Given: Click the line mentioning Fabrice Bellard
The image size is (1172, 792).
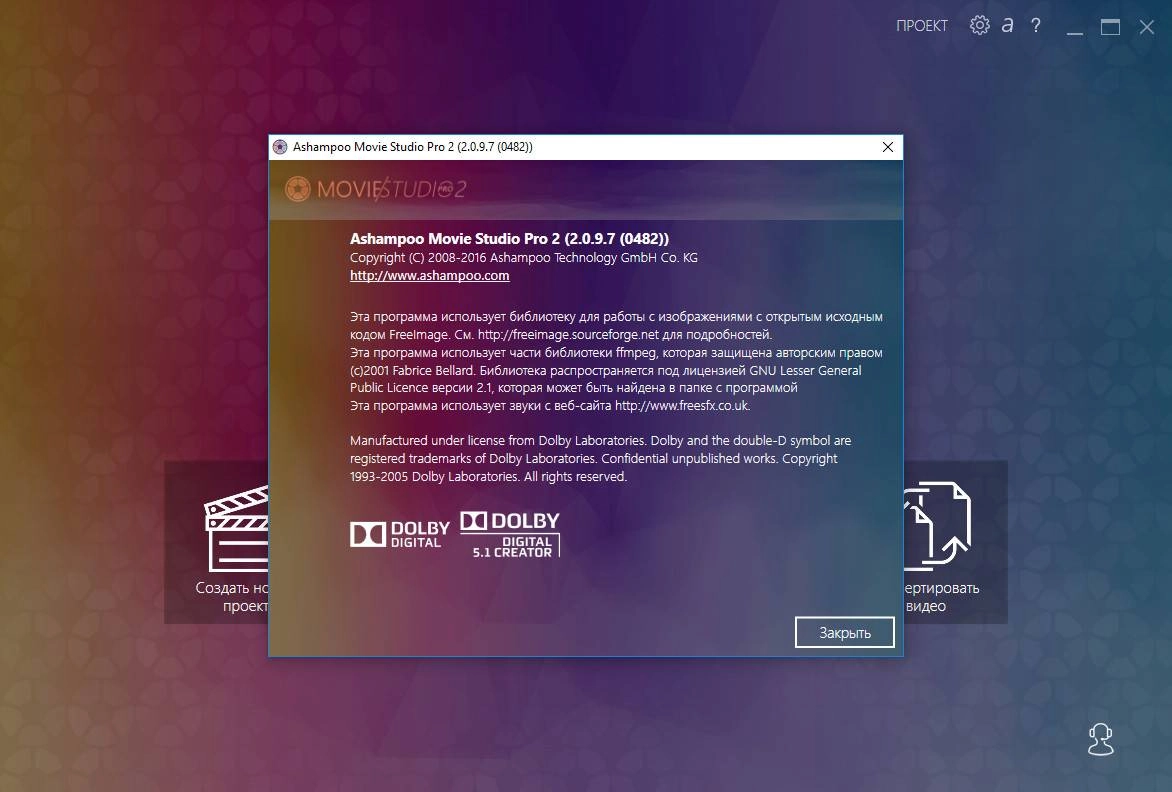Looking at the screenshot, I should point(605,371).
